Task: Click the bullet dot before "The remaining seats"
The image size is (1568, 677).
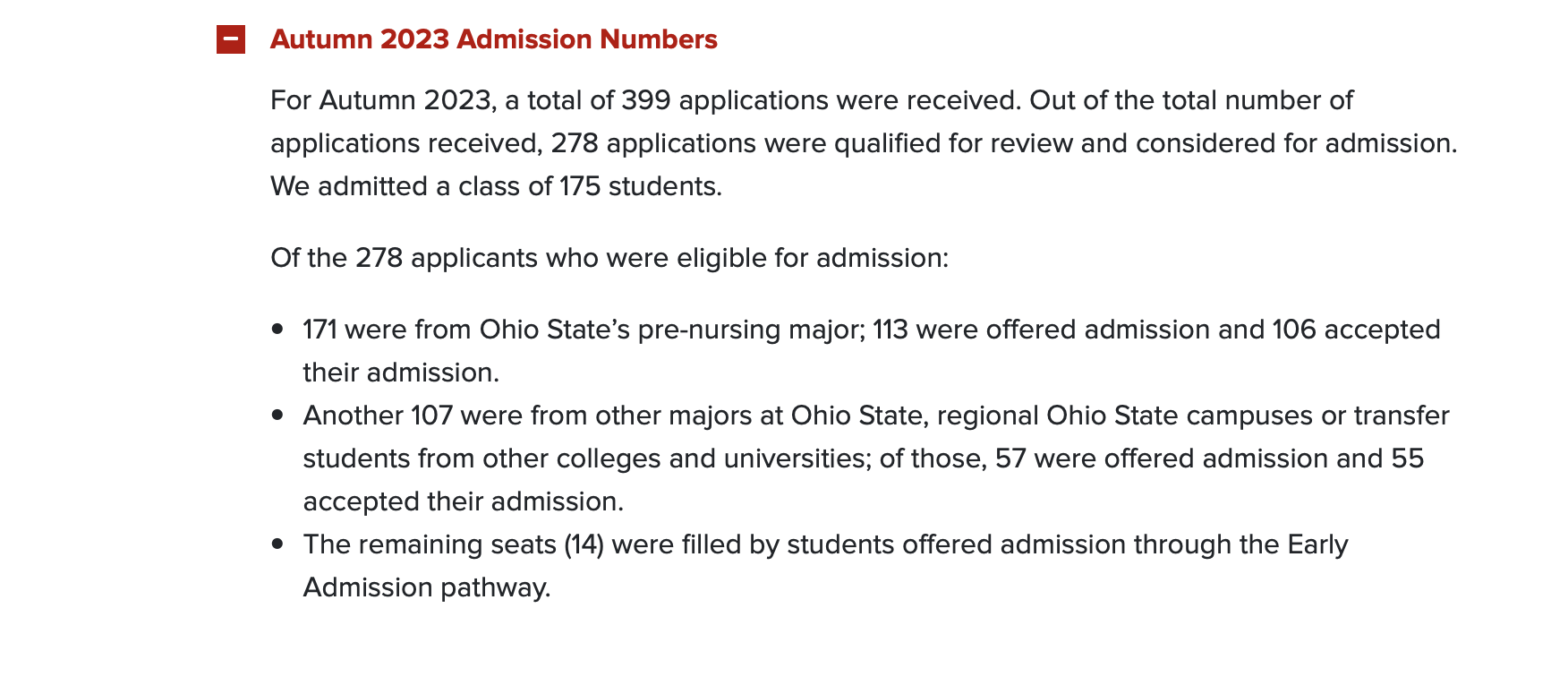Action: (x=277, y=544)
